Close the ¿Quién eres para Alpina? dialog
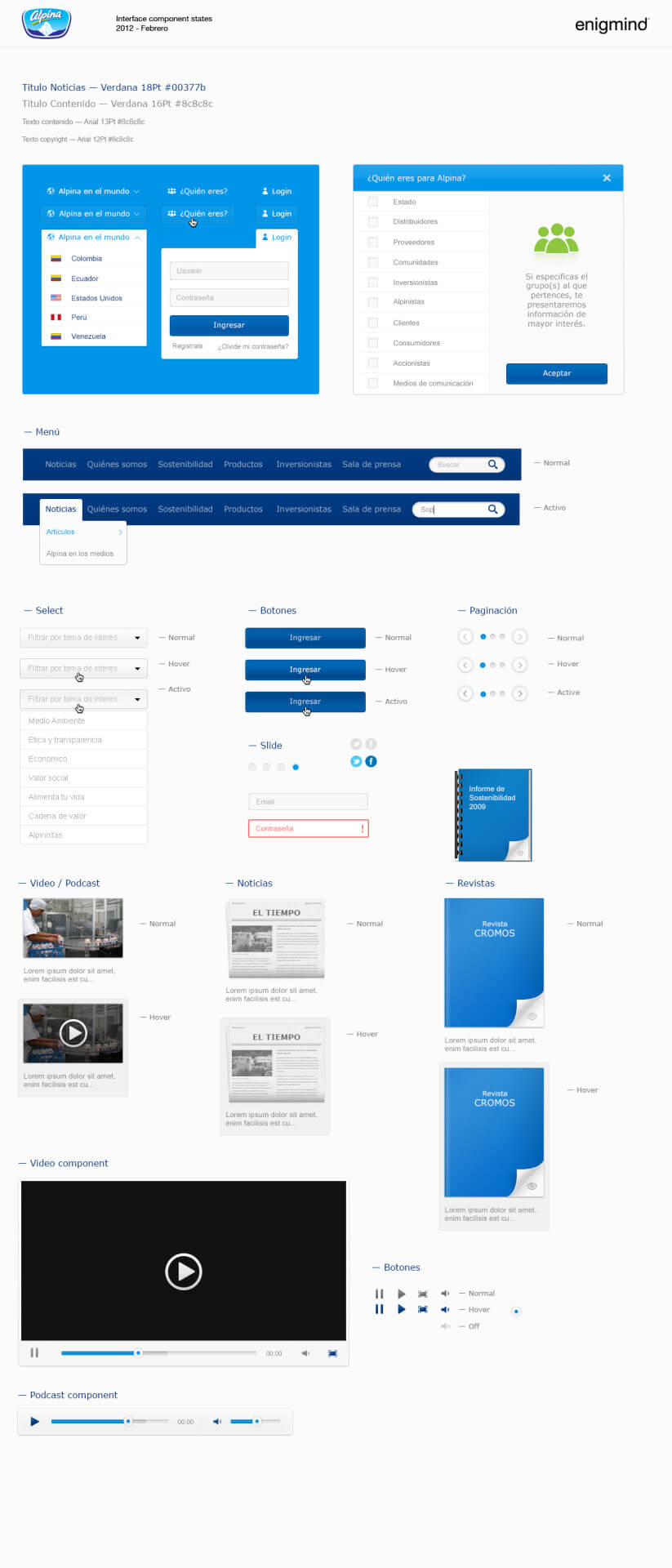The image size is (672, 1568). [606, 178]
